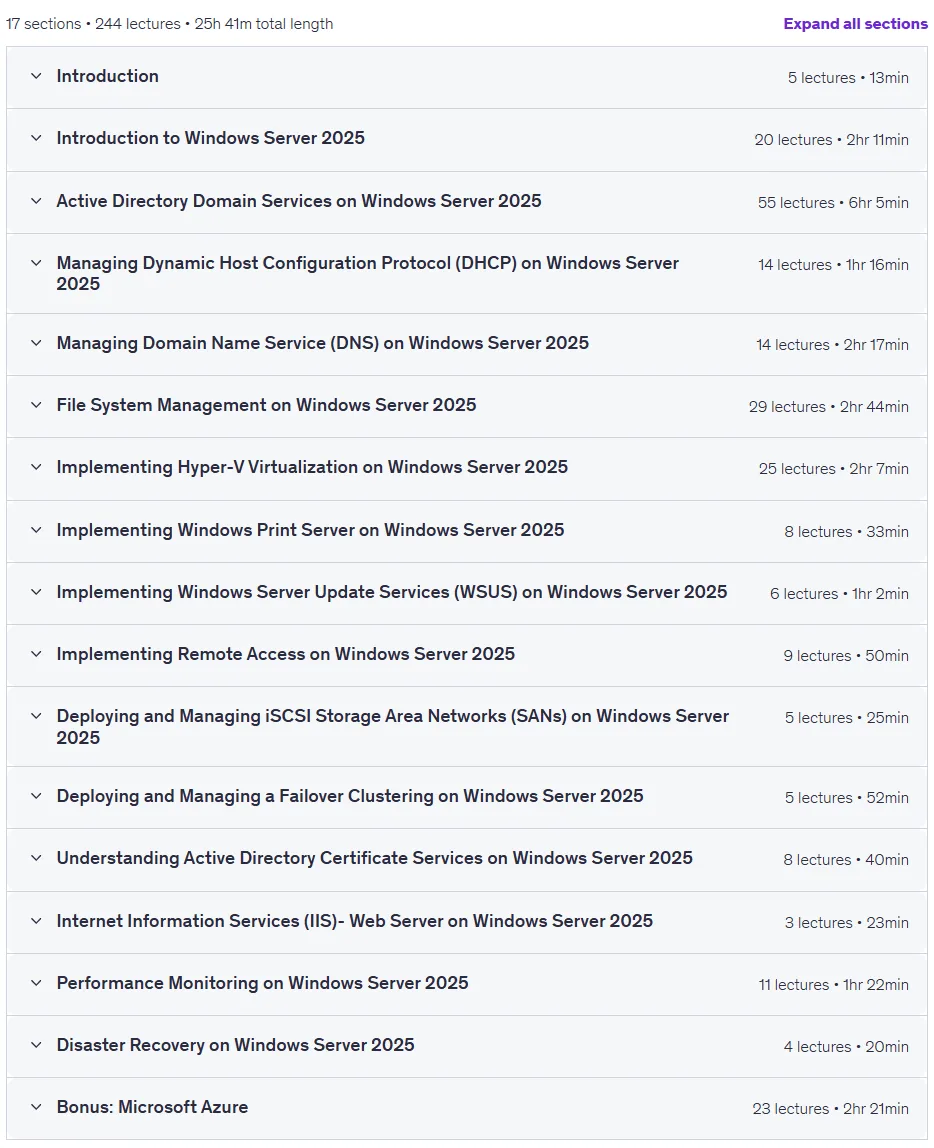Expand chevron beside Active Directory Domain Services
This screenshot has width=934, height=1148.
[x=36, y=201]
